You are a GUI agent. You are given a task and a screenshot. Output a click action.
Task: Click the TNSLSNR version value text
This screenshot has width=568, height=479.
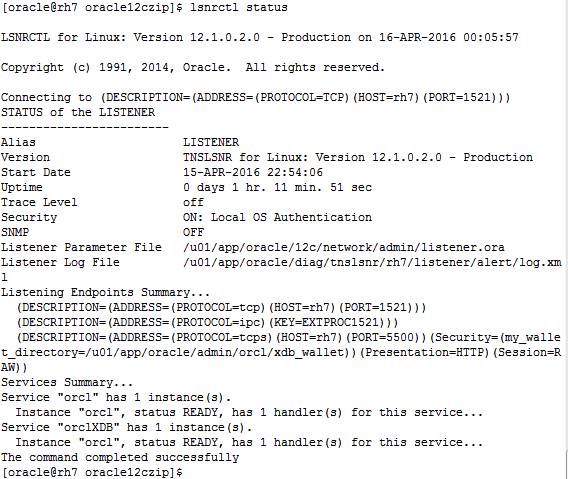(358, 157)
